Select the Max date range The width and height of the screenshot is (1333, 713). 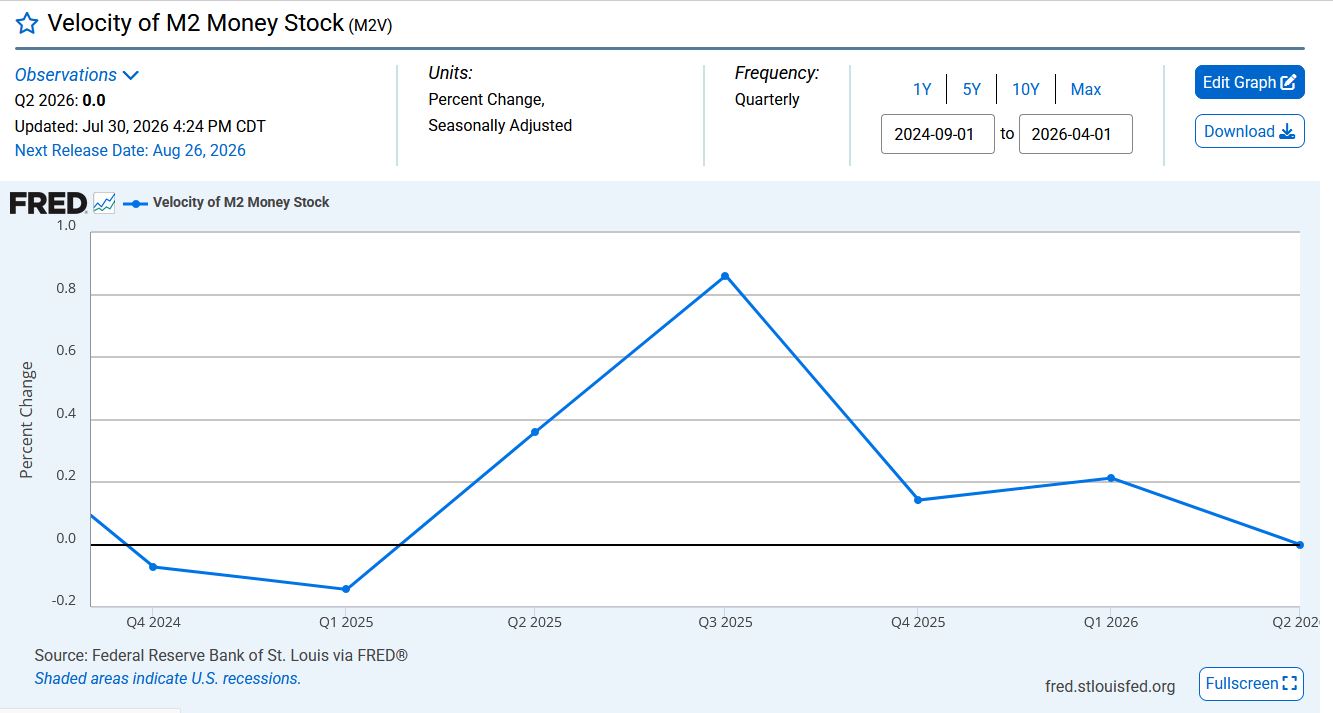click(x=1086, y=89)
